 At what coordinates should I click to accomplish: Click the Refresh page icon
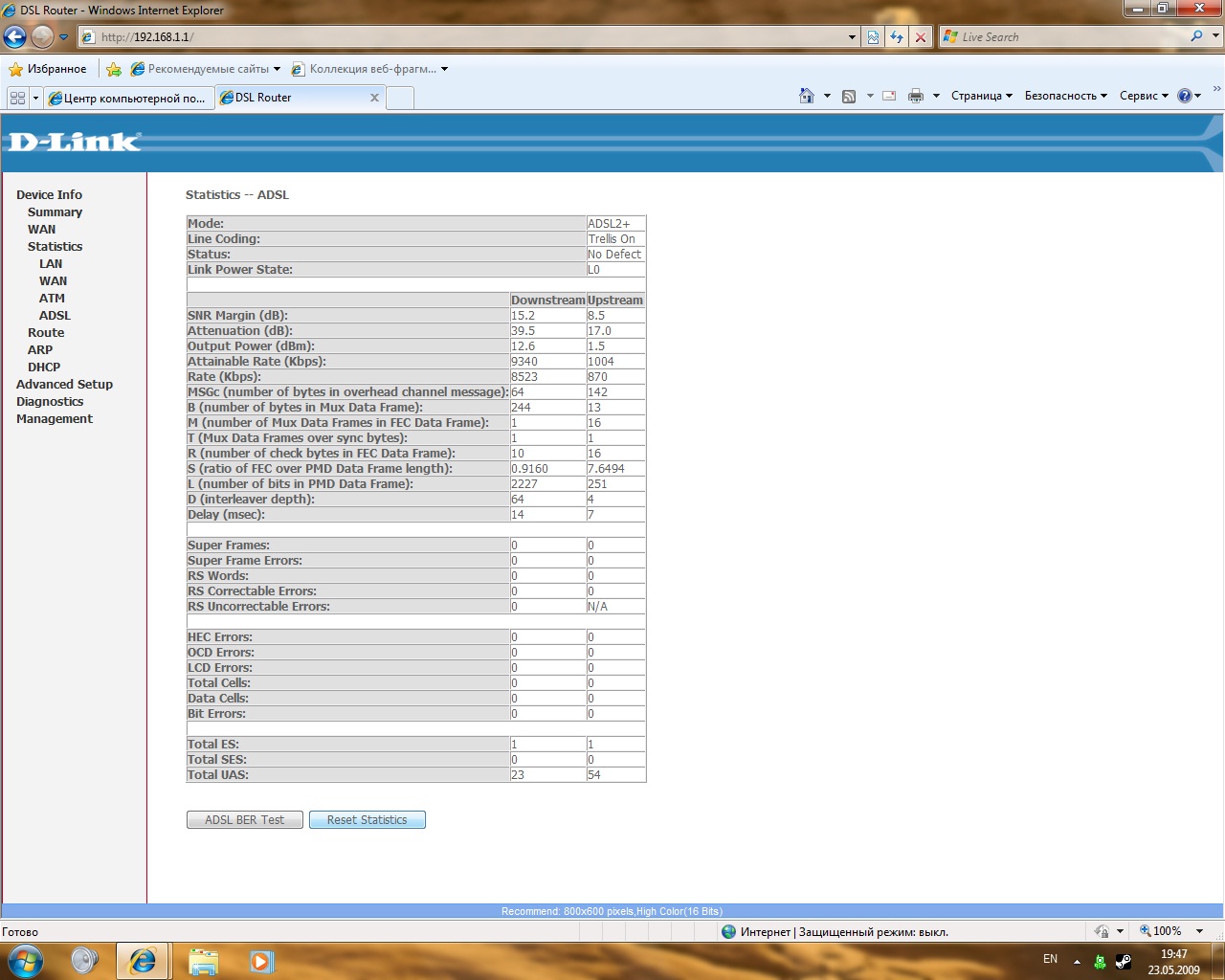tap(897, 37)
